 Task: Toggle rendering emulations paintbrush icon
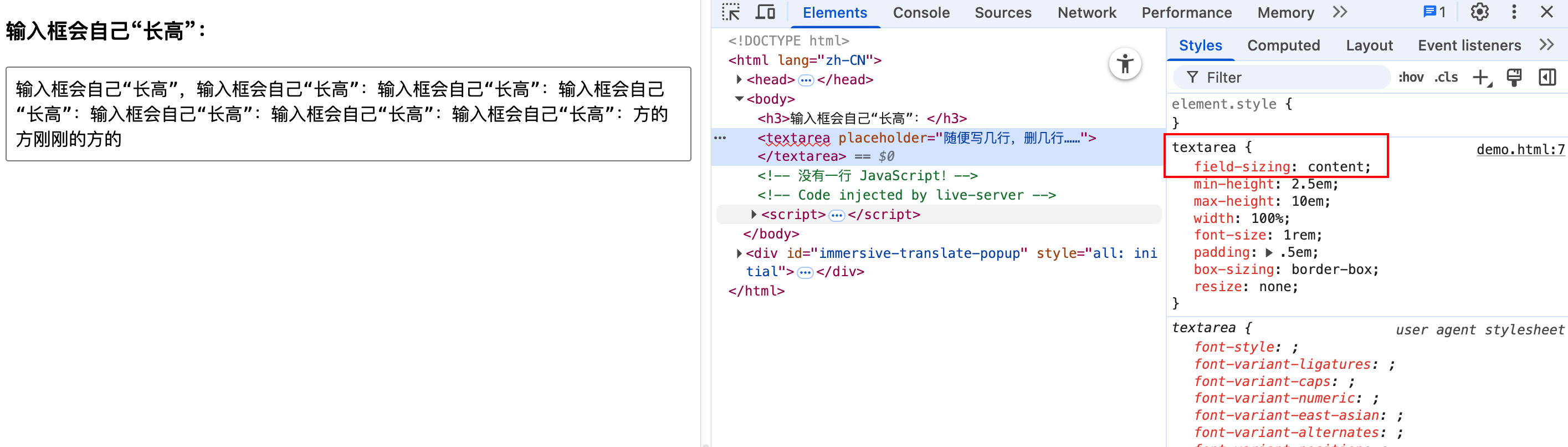(x=1514, y=77)
